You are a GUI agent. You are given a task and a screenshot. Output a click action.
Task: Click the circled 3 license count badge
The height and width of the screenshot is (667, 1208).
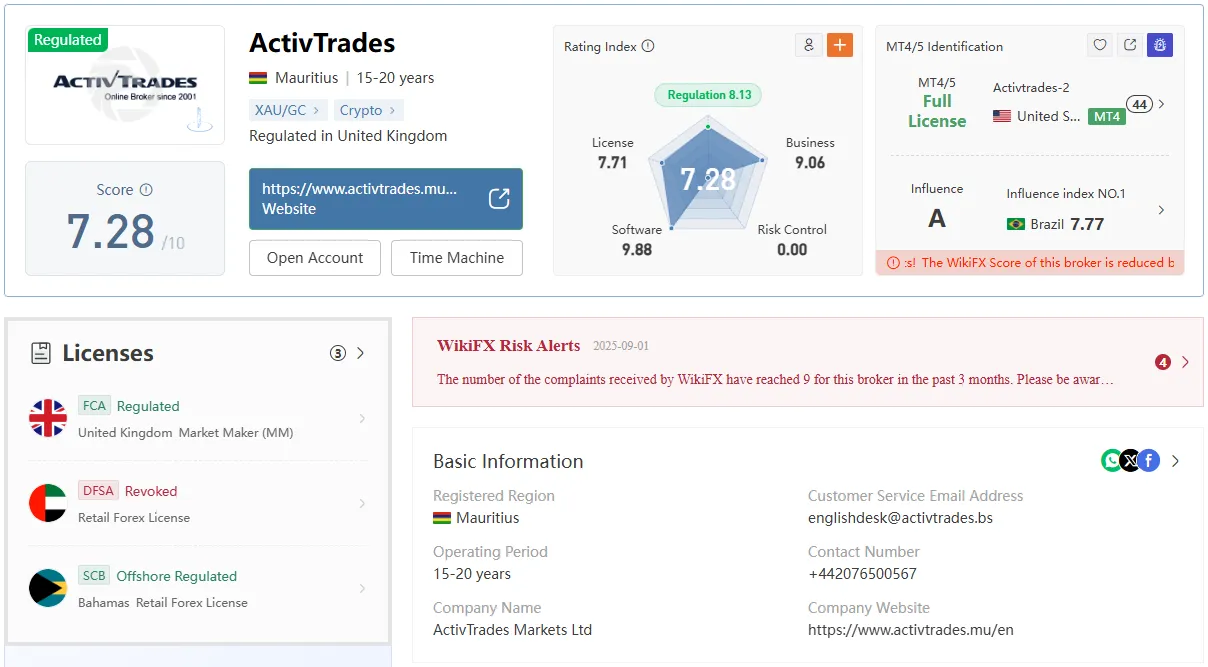click(x=338, y=353)
